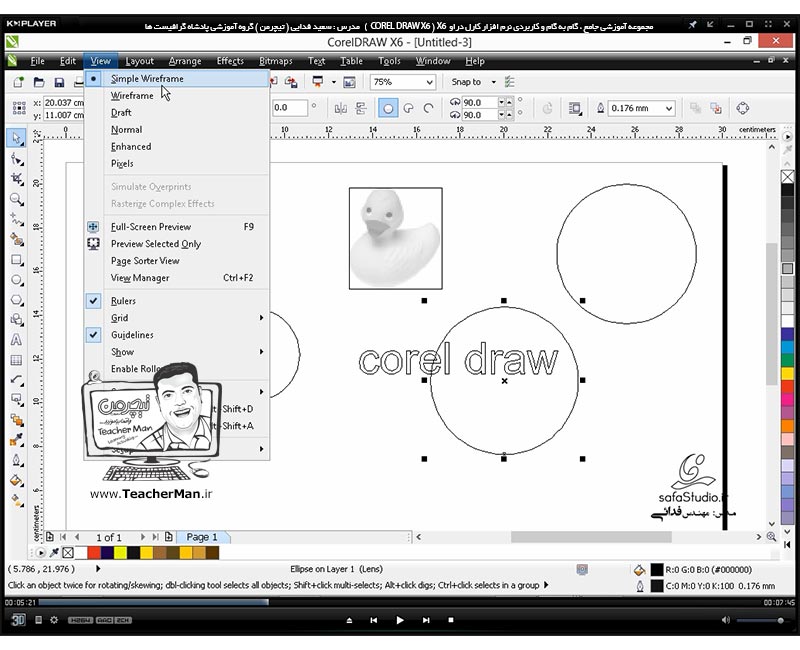The width and height of the screenshot is (800, 650).
Task: Open the Options icon next to Snap to
Action: tap(510, 82)
